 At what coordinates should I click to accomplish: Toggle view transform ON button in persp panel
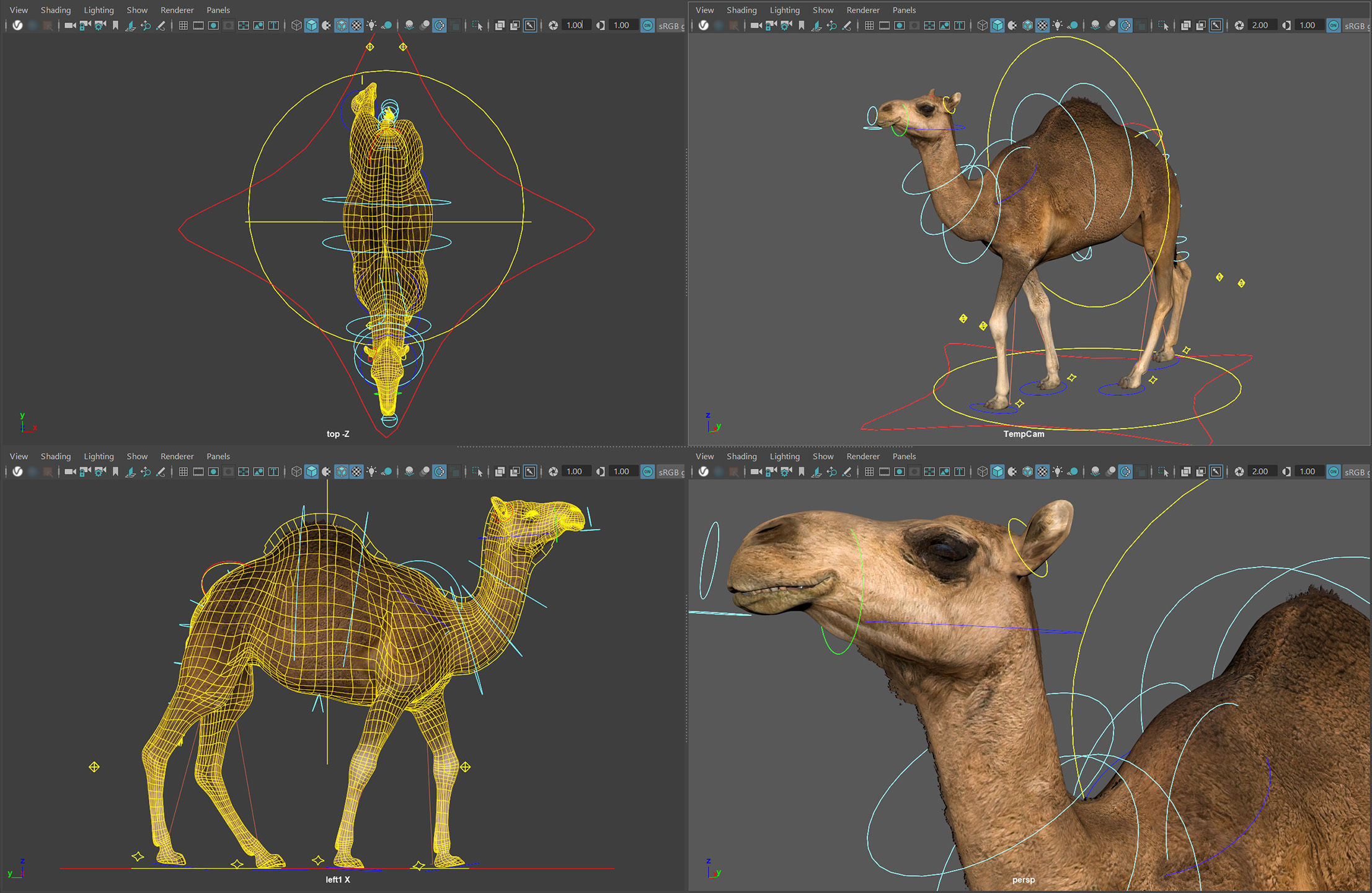pyautogui.click(x=1334, y=471)
